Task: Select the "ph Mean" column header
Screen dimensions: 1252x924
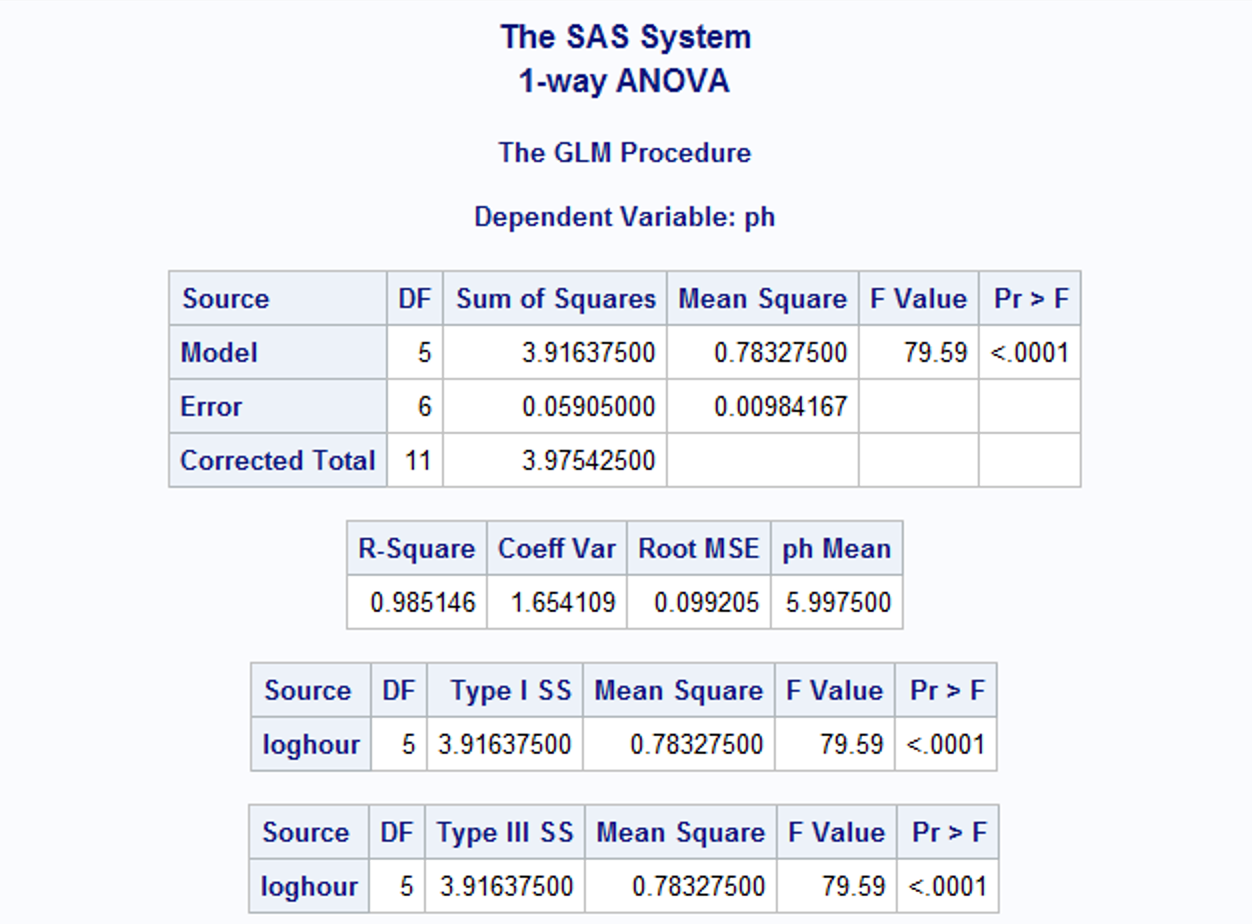Action: [x=837, y=549]
